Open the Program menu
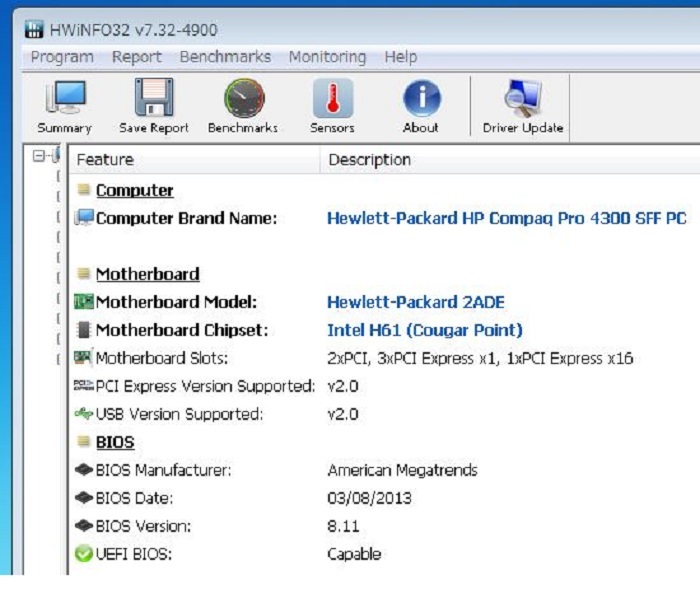 pyautogui.click(x=62, y=57)
